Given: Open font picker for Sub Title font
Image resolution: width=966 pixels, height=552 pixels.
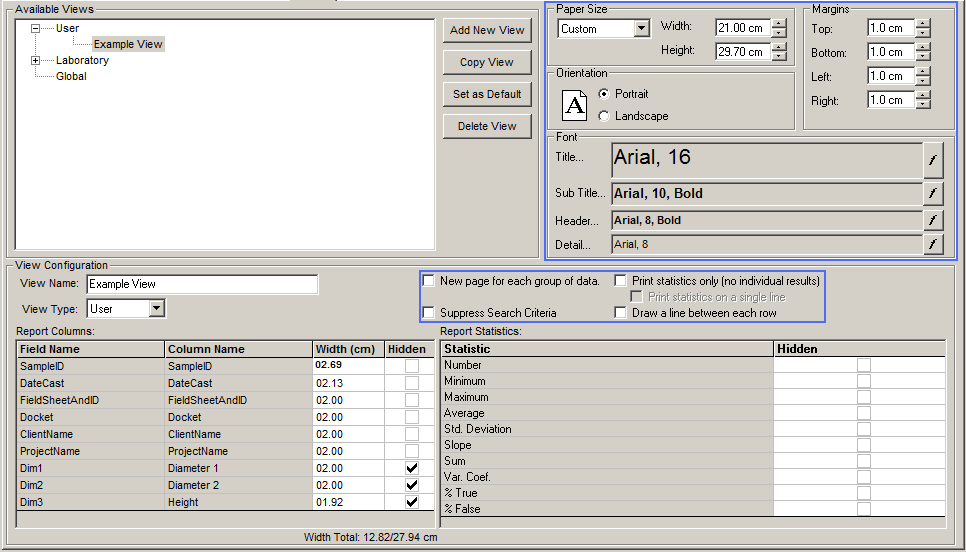Looking at the screenshot, I should point(932,194).
